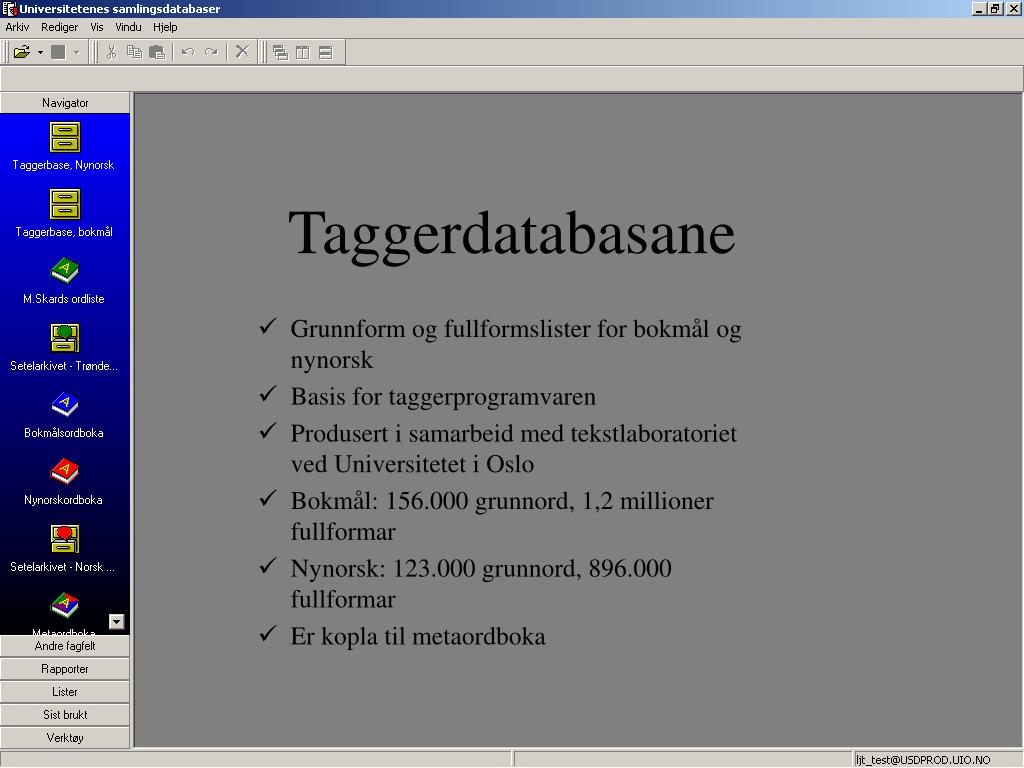
Task: Open Setelarkivet - Trønde... archive icon
Action: point(65,338)
